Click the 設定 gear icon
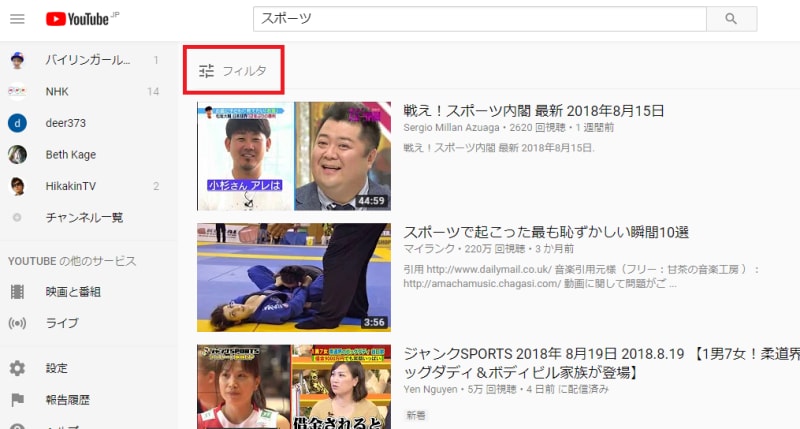 pos(17,368)
